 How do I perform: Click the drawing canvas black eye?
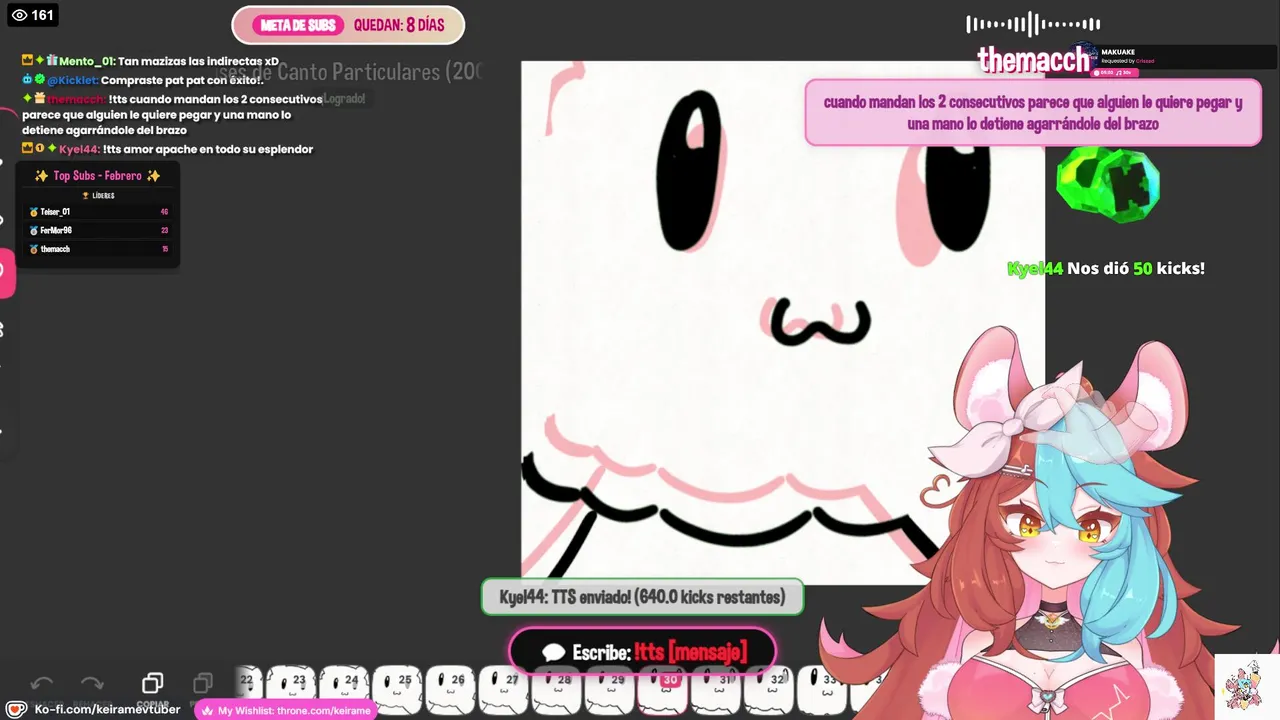(x=689, y=170)
